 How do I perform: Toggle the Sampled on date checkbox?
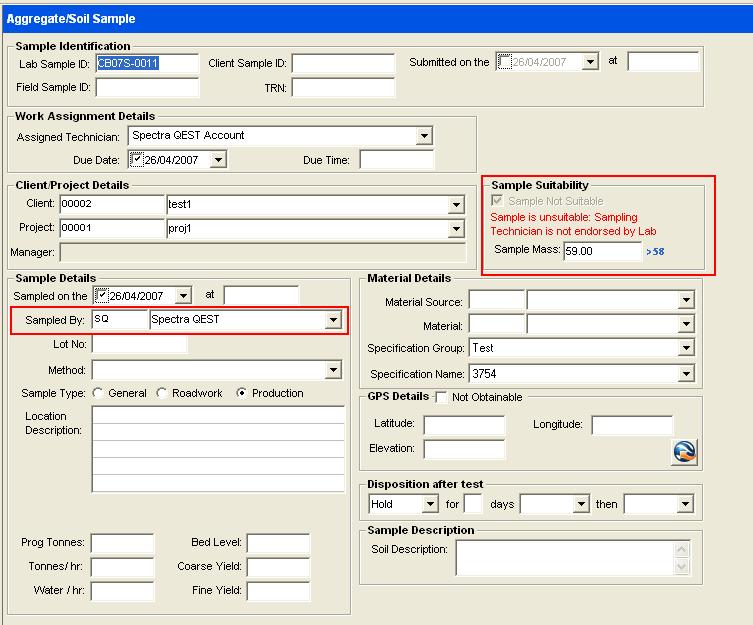click(101, 295)
